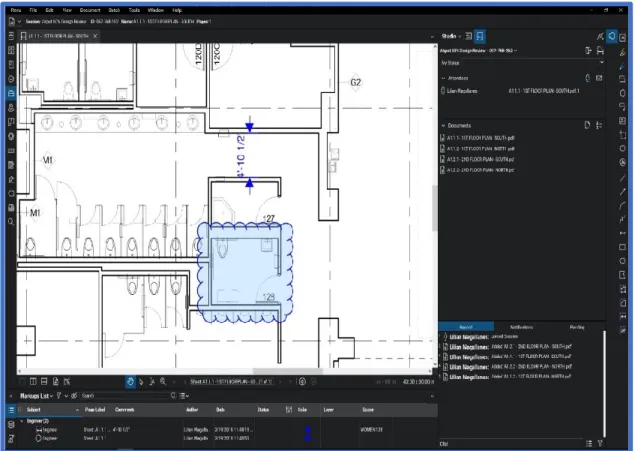The height and width of the screenshot is (451, 635).
Task: Click the session icon right of leave
Action: coord(600,50)
